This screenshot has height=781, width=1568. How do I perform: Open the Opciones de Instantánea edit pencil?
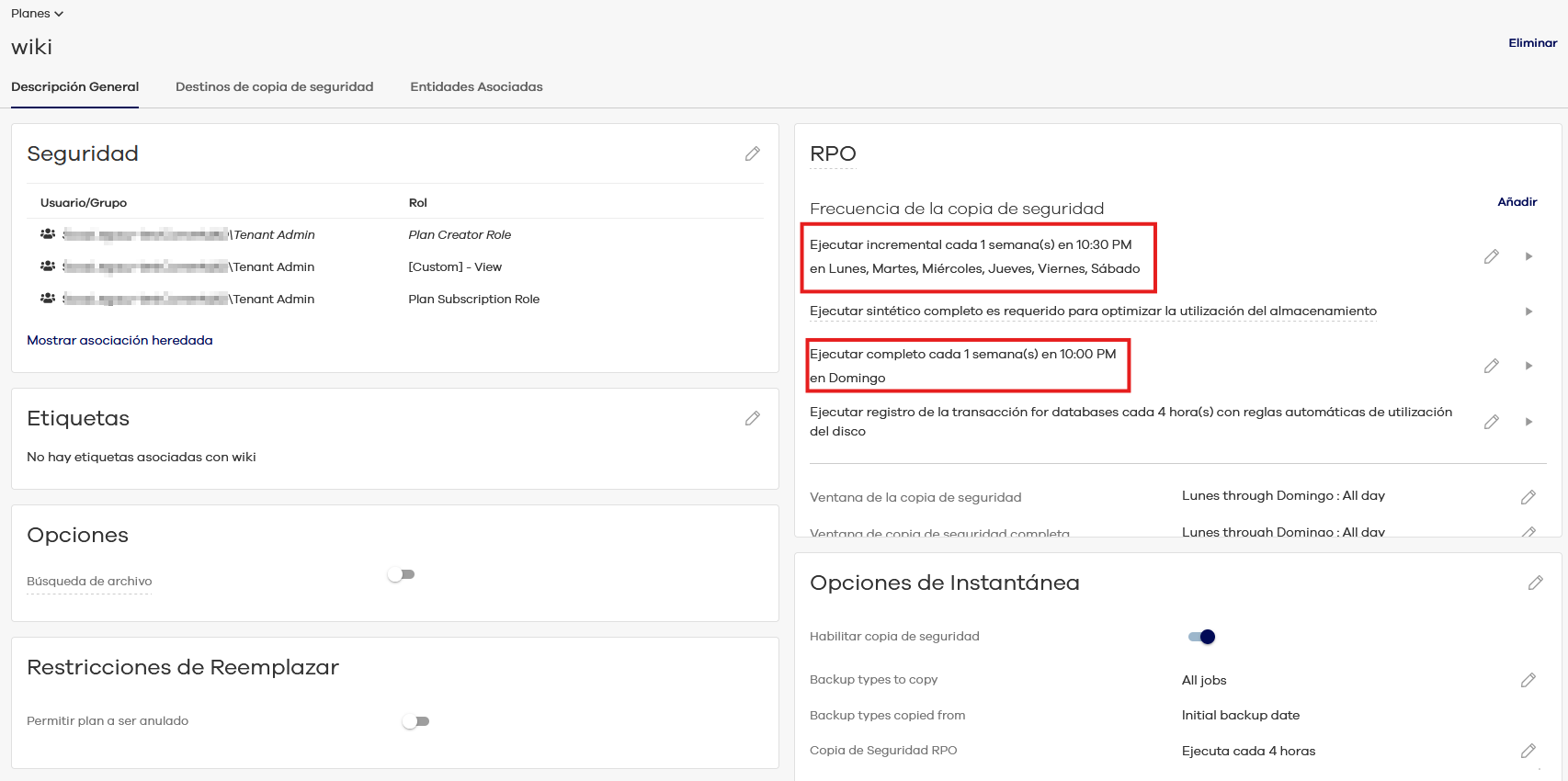pyautogui.click(x=1535, y=583)
